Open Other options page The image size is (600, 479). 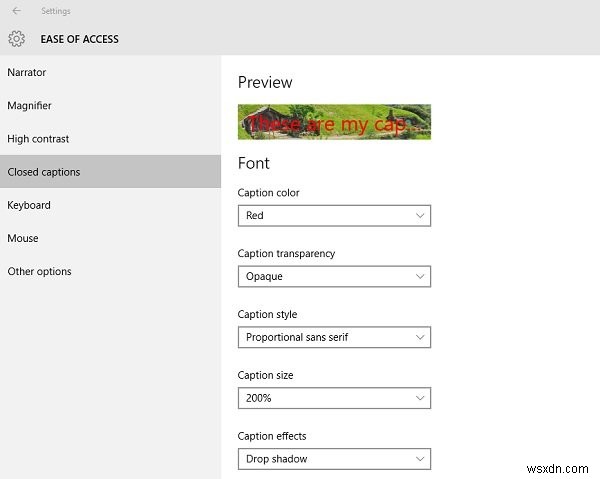point(40,271)
